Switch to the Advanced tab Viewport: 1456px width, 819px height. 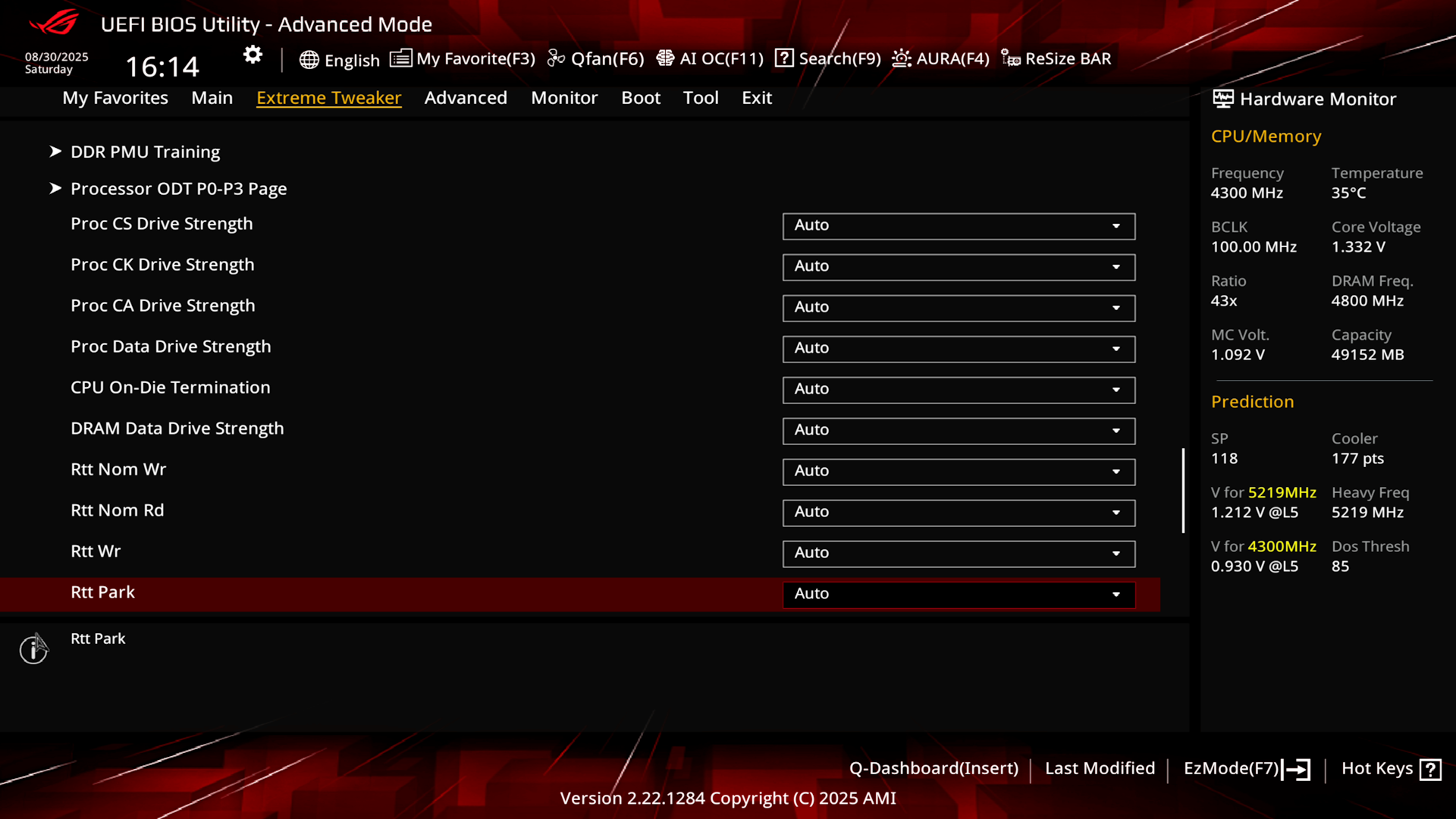coord(466,98)
